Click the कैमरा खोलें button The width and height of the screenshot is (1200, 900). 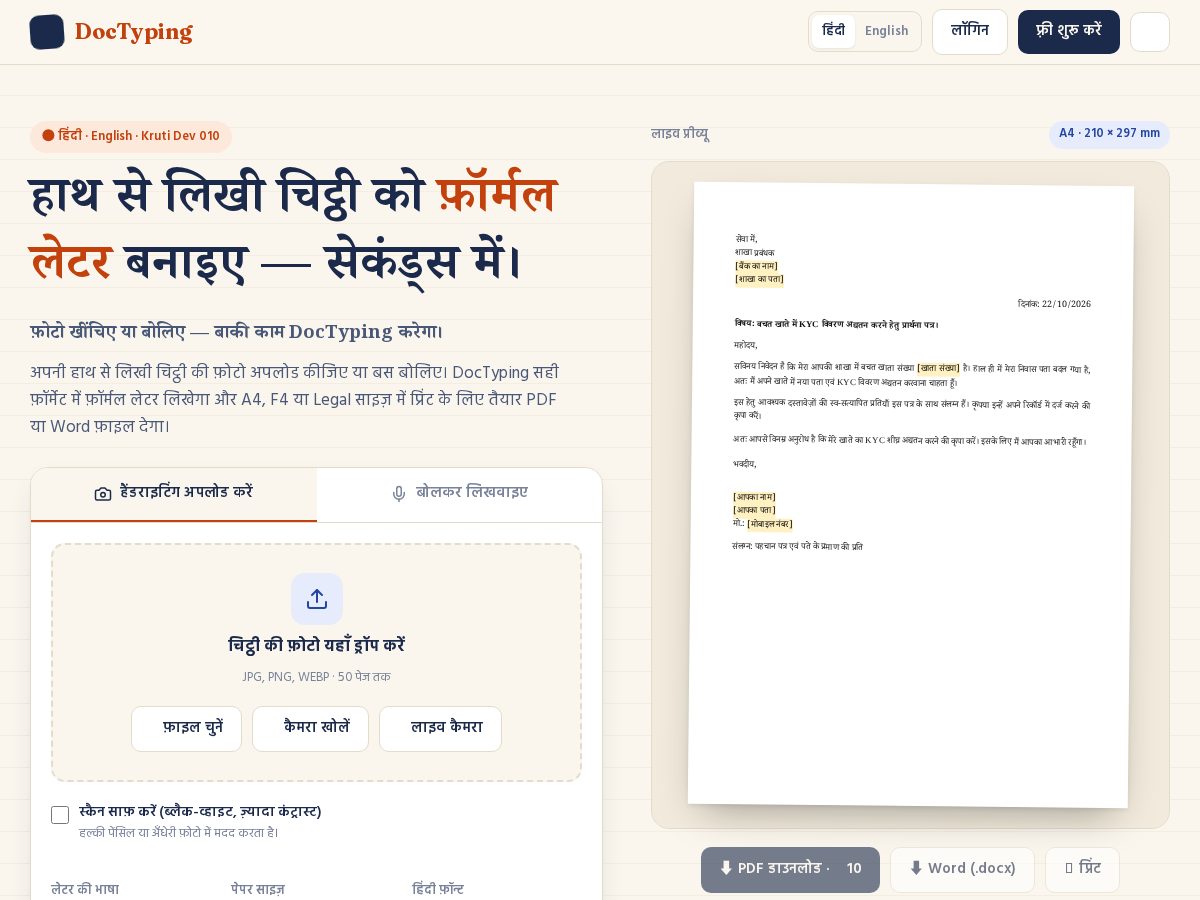(x=310, y=729)
